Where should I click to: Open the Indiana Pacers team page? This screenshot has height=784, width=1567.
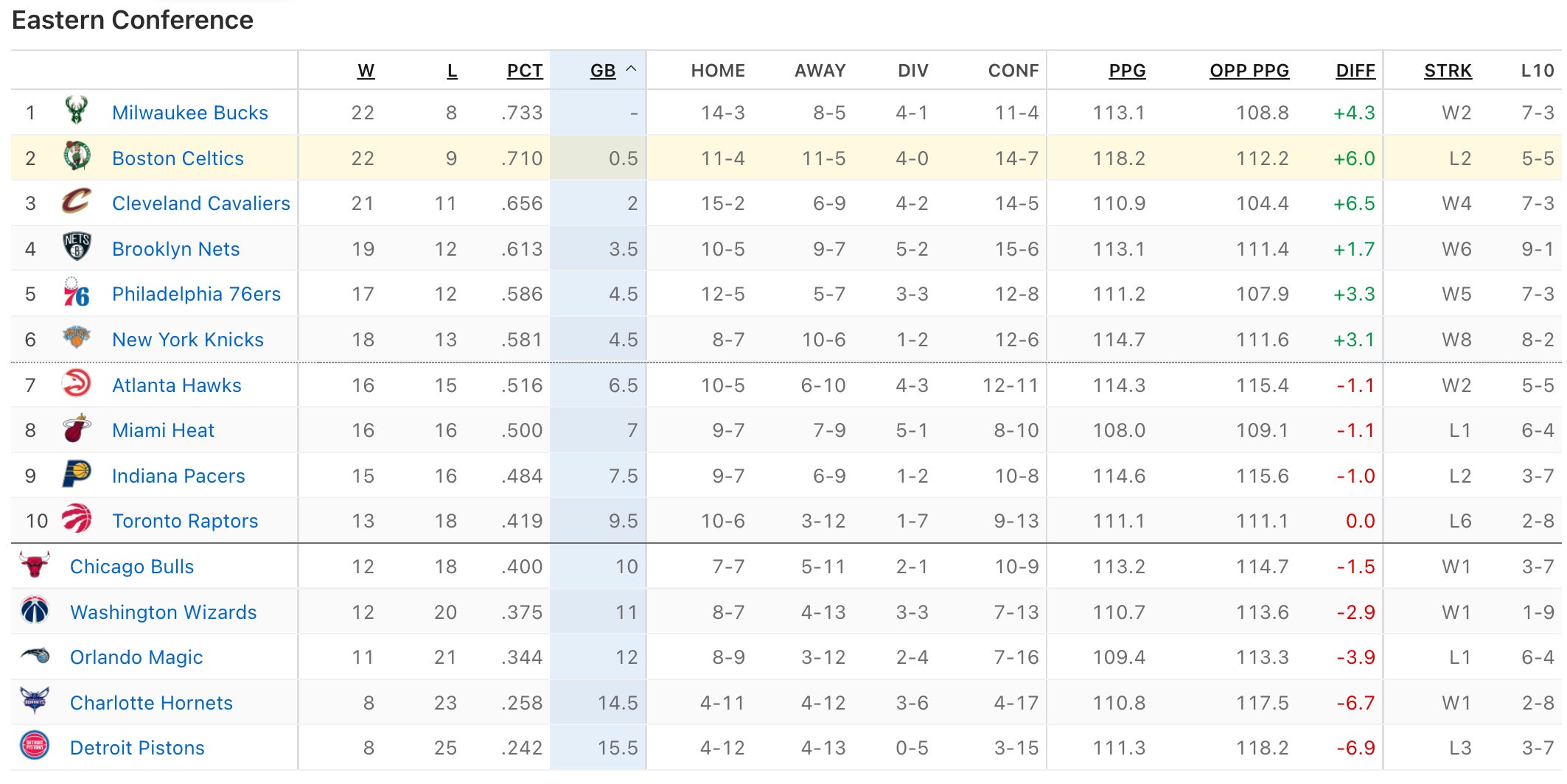[x=178, y=476]
